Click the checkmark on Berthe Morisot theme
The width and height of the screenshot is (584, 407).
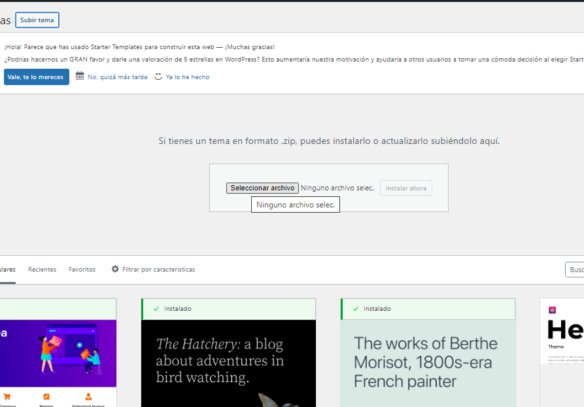click(356, 309)
